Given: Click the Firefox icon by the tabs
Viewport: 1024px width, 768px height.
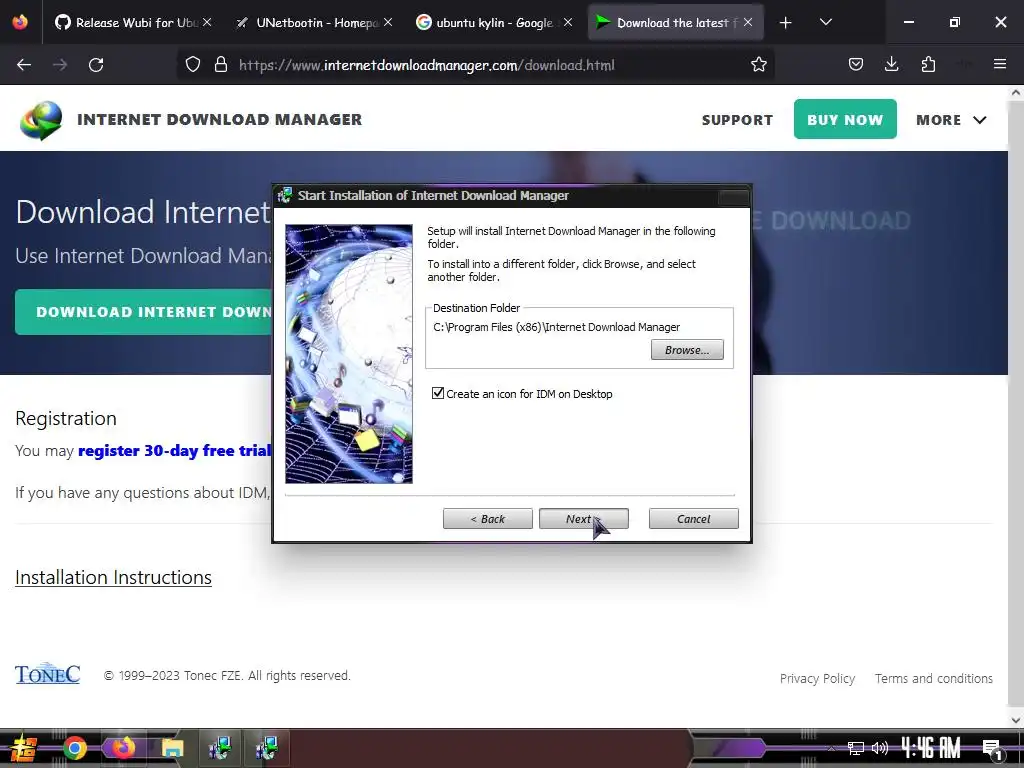Looking at the screenshot, I should tap(20, 22).
